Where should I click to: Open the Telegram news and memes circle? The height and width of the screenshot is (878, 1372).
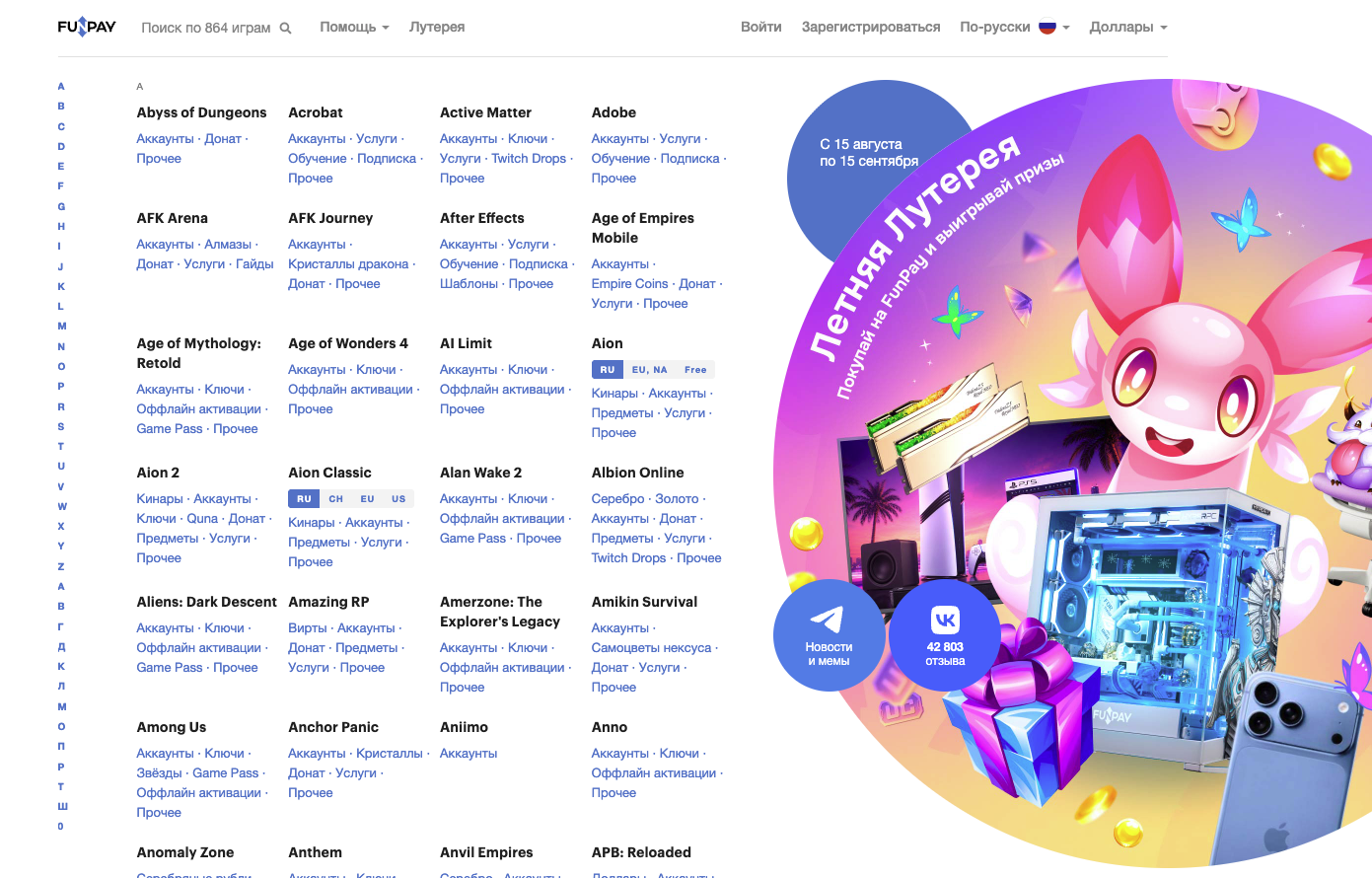829,634
